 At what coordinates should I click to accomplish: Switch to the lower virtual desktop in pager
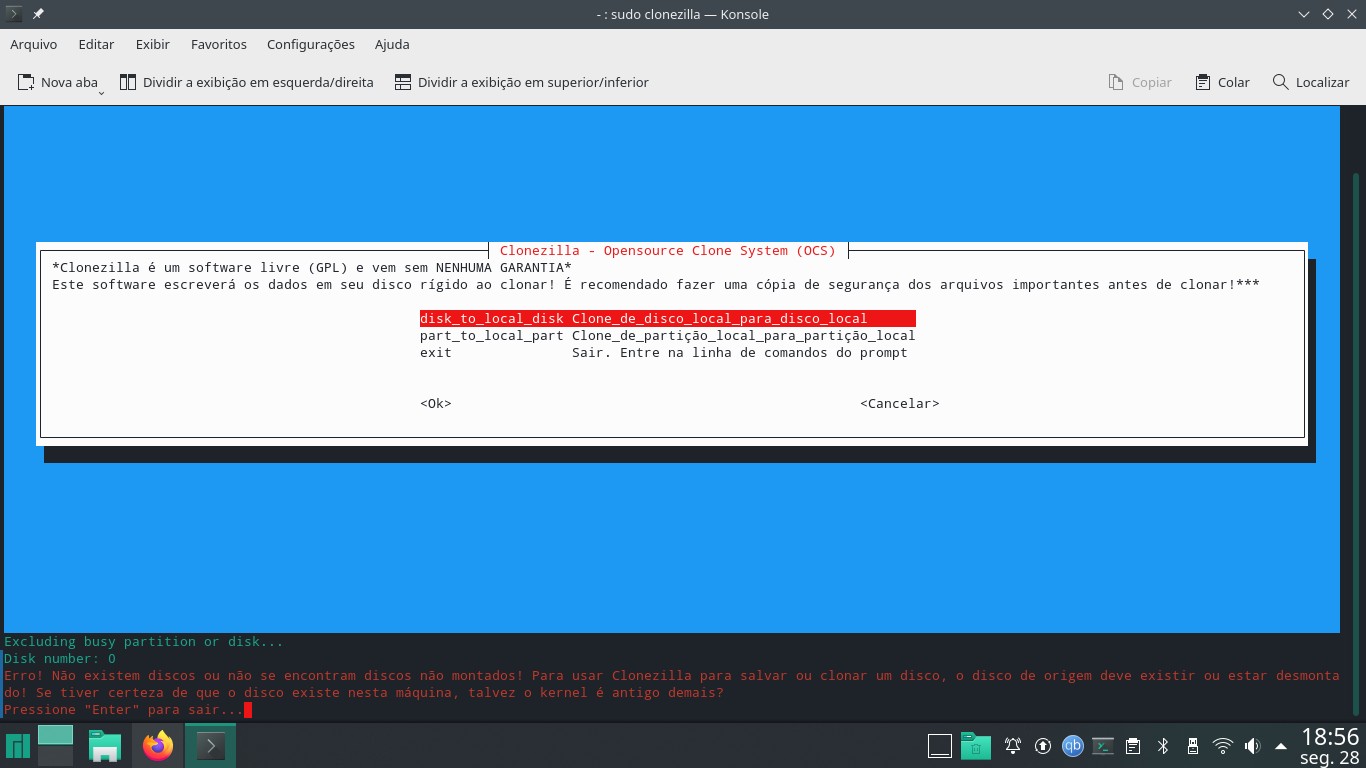56,756
